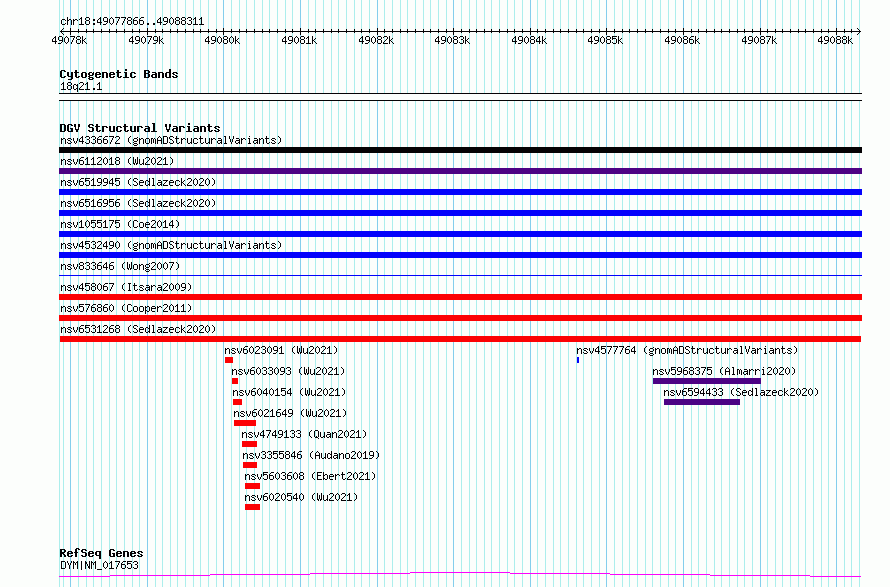Image resolution: width=890 pixels, height=587 pixels.
Task: Click the red bar under nsv6531268
Action: [460, 339]
